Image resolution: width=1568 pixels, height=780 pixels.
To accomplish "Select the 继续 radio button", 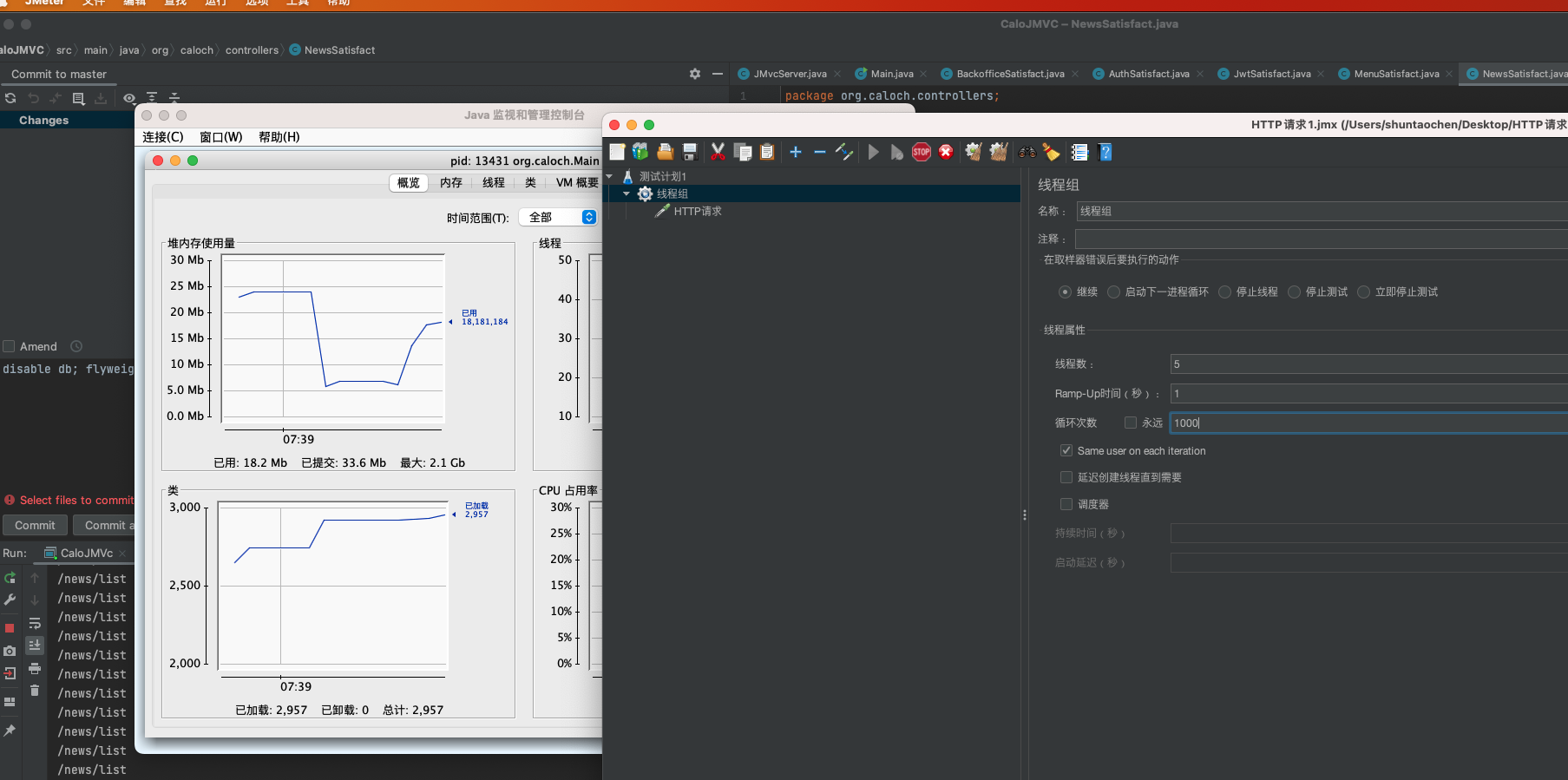I will [x=1065, y=292].
